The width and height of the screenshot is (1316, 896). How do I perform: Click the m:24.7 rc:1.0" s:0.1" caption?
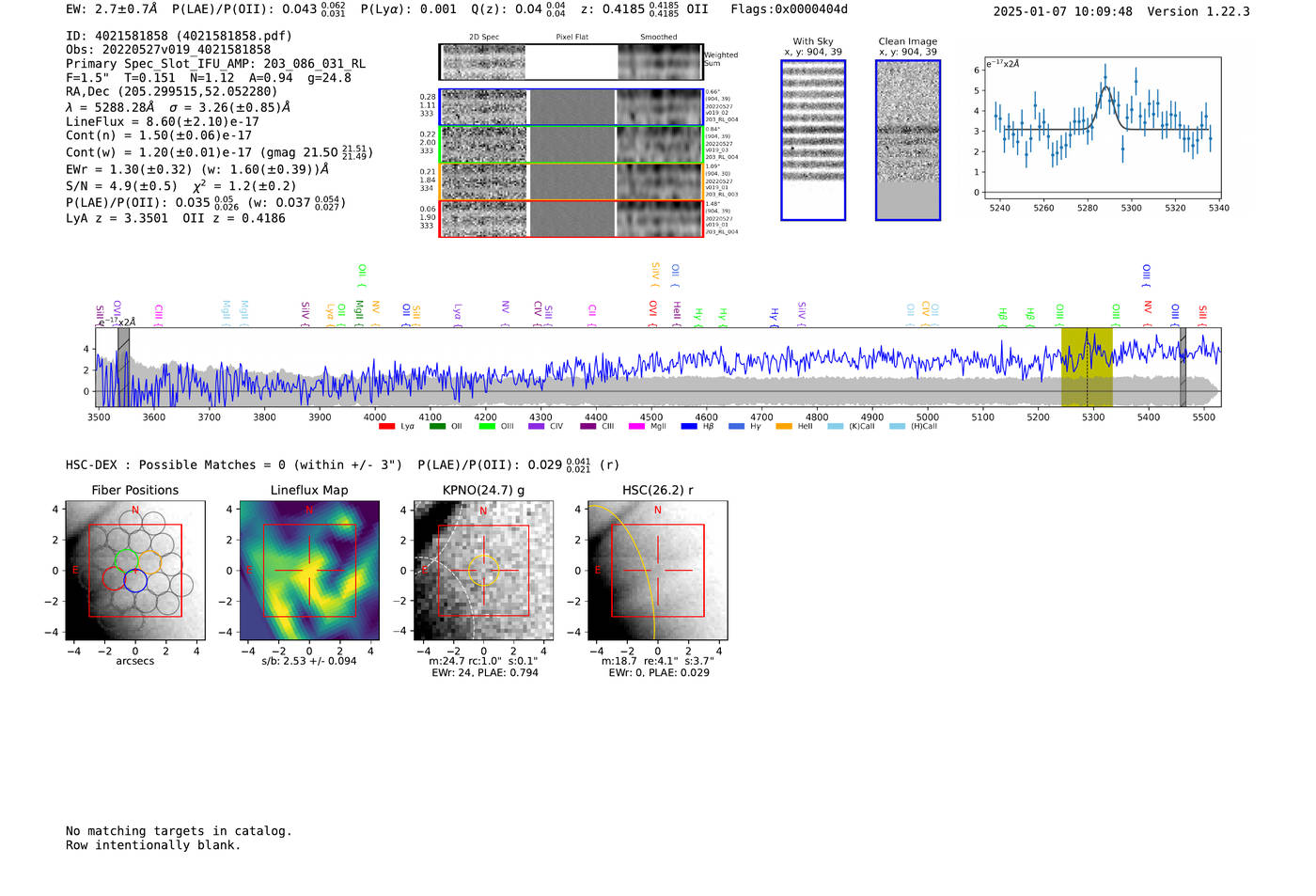pyautogui.click(x=483, y=661)
